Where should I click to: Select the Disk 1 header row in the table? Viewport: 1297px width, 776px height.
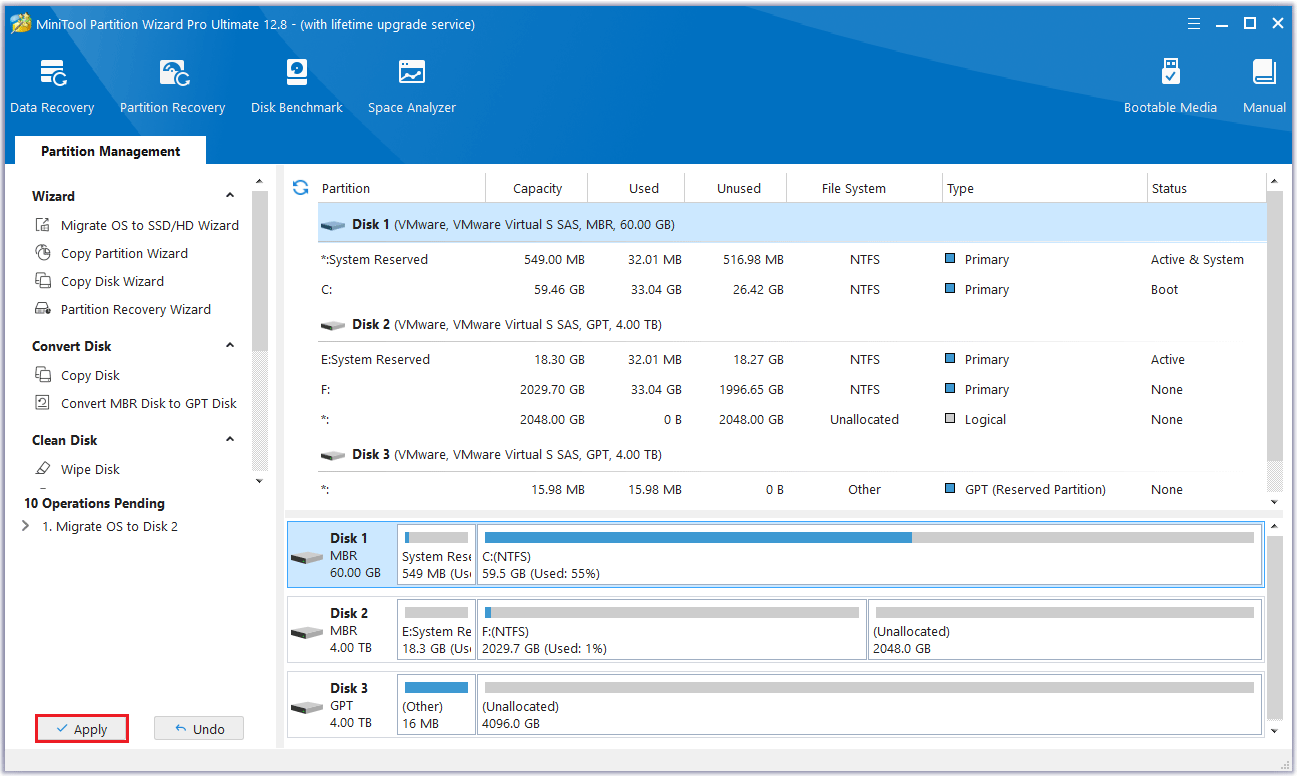(792, 225)
